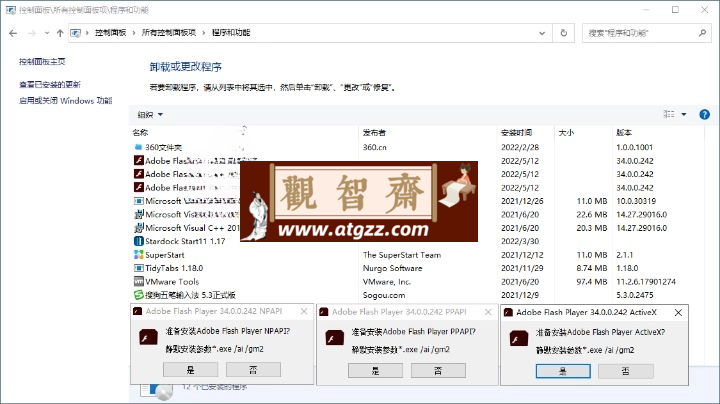Refresh the programs list
The image size is (720, 404).
click(x=563, y=33)
